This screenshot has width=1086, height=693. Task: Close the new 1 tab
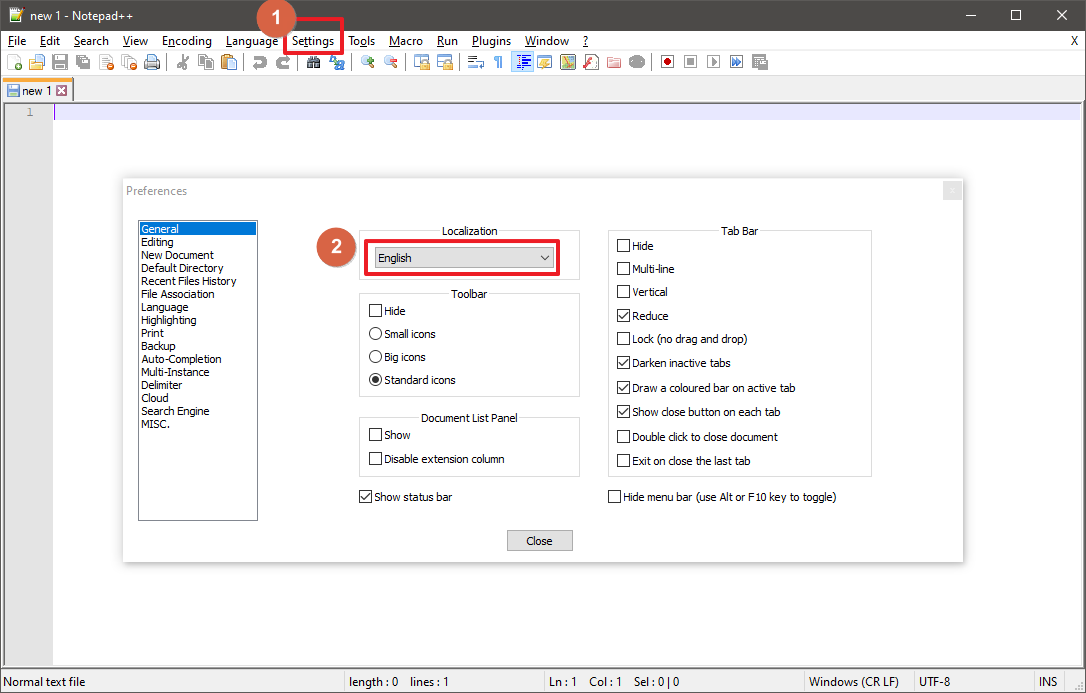(62, 91)
